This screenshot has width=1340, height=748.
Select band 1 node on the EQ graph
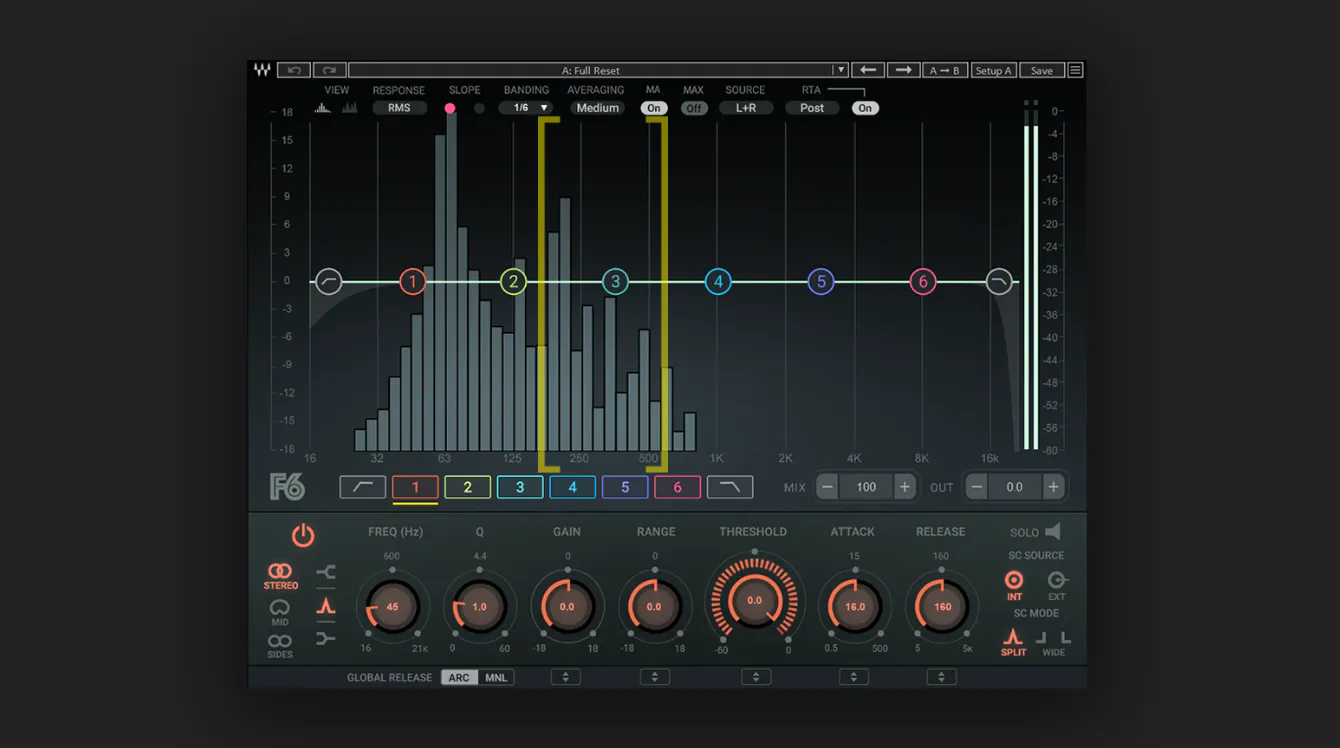point(412,282)
